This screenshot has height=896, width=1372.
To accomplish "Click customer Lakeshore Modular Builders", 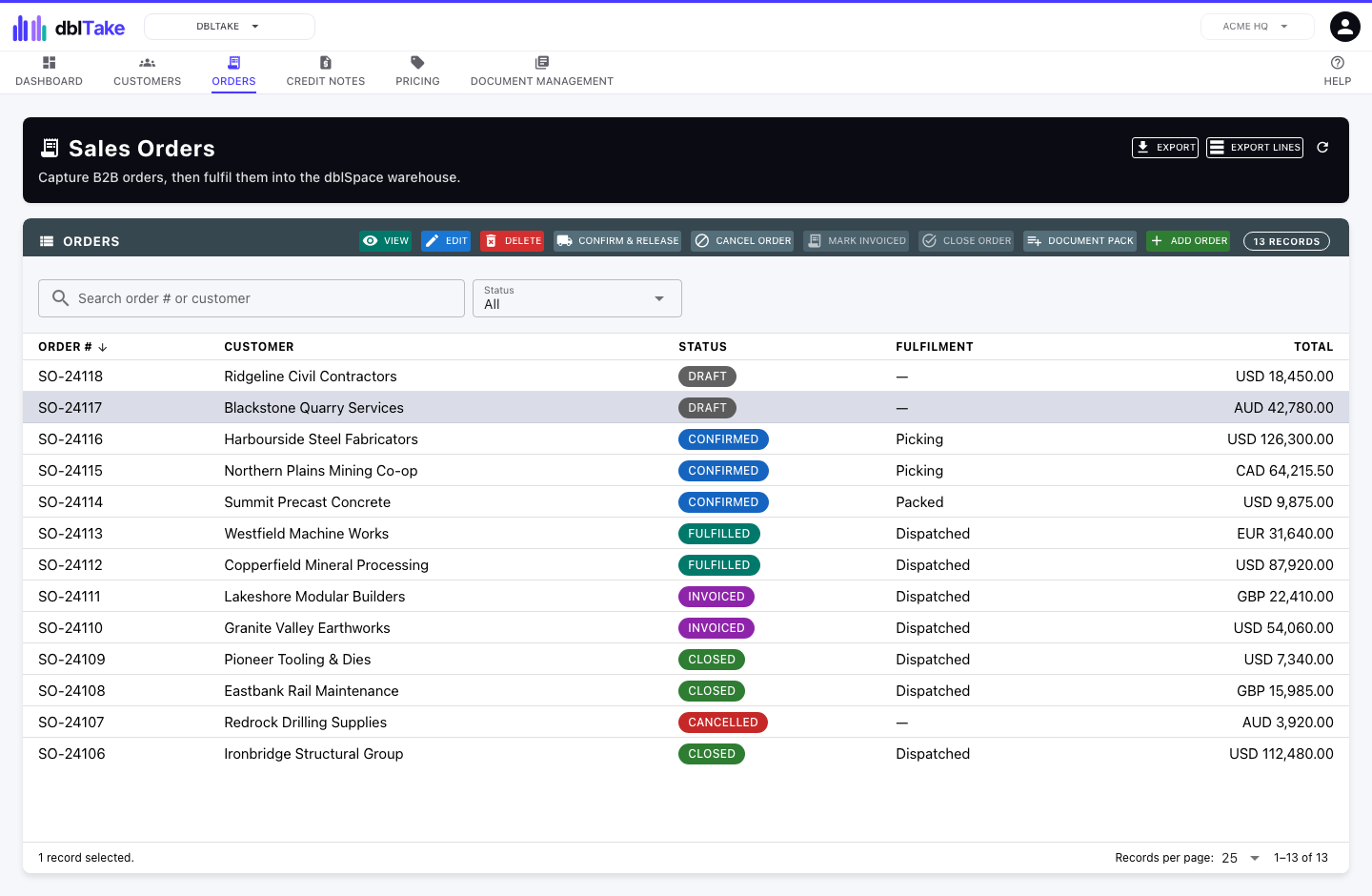I will point(314,597).
